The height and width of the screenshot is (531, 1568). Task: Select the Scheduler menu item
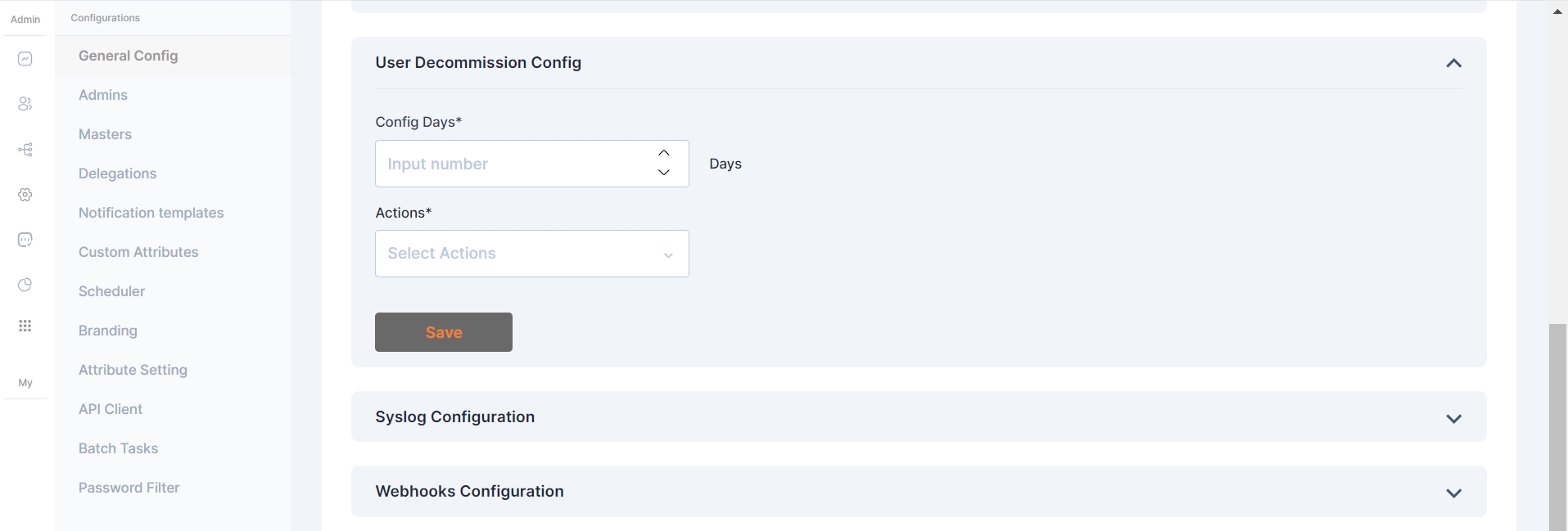coord(111,291)
